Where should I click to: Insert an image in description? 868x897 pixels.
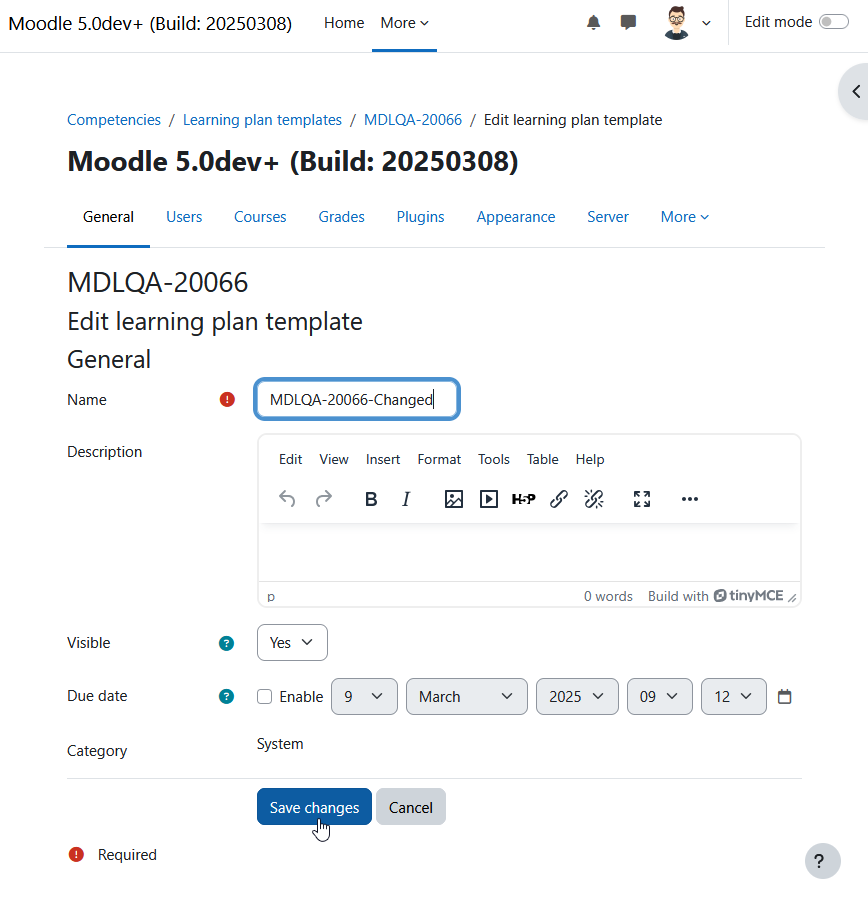[x=454, y=499]
